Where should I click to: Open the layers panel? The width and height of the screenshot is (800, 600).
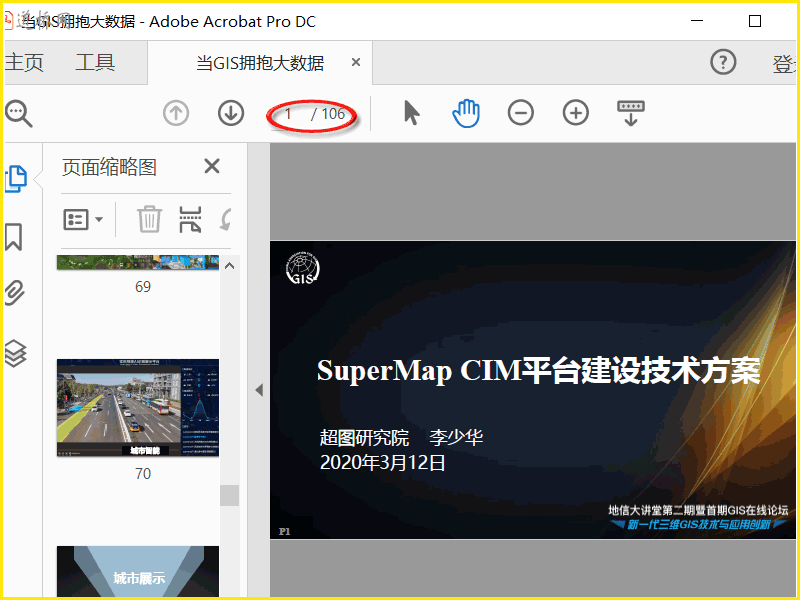(x=15, y=353)
